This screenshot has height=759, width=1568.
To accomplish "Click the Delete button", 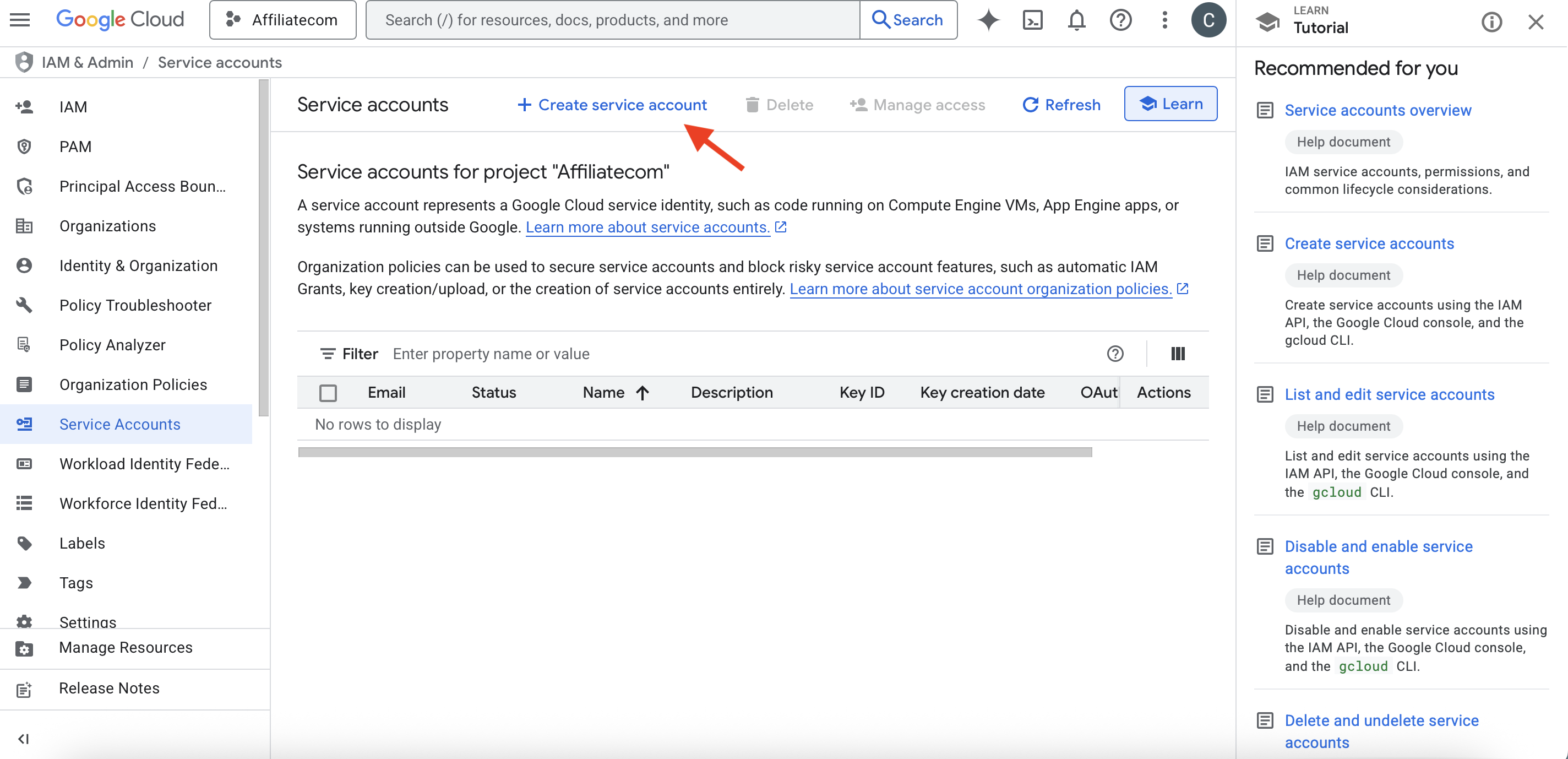I will (x=779, y=105).
